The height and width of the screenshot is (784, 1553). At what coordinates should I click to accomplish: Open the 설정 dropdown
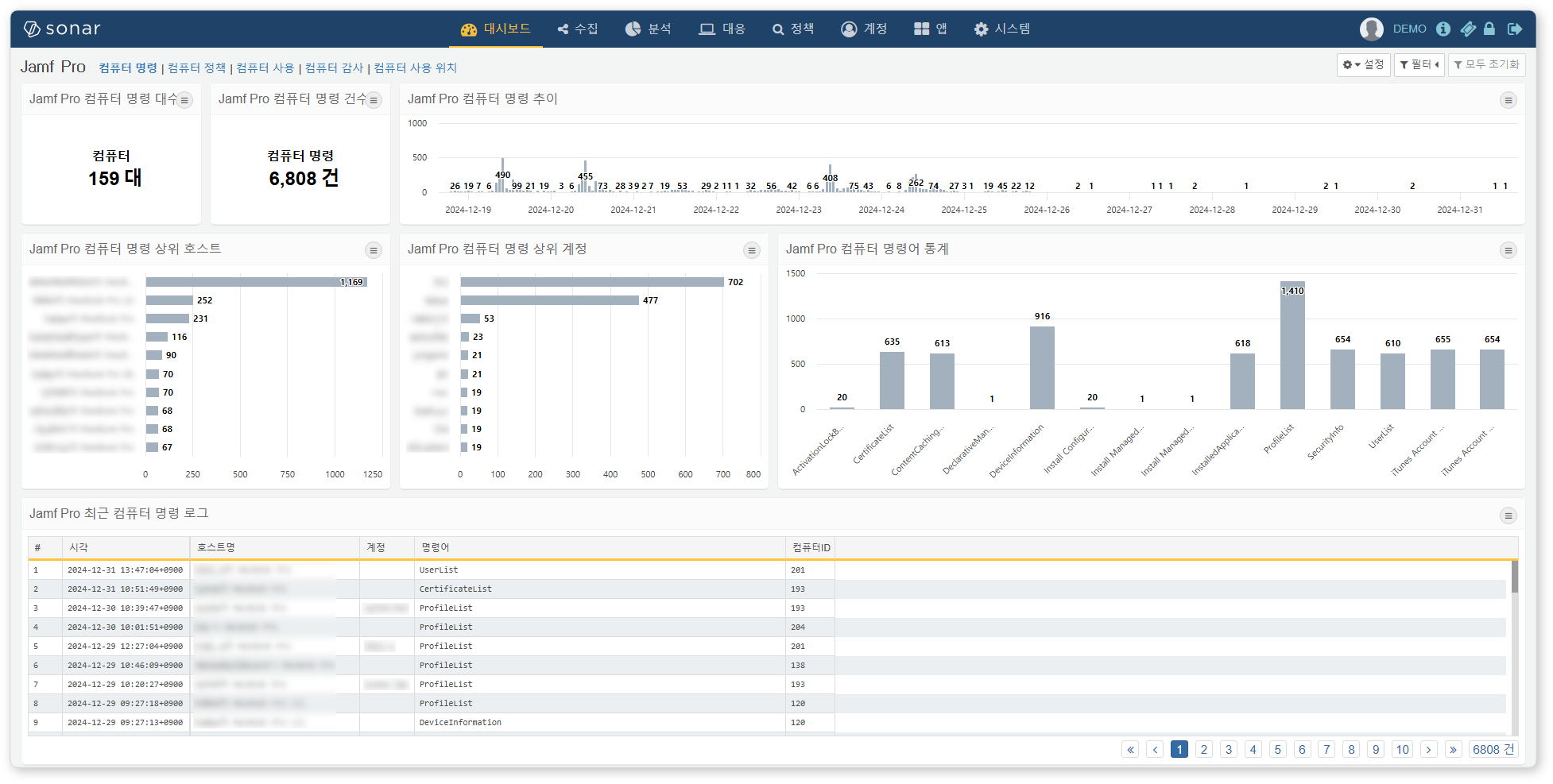1363,64
